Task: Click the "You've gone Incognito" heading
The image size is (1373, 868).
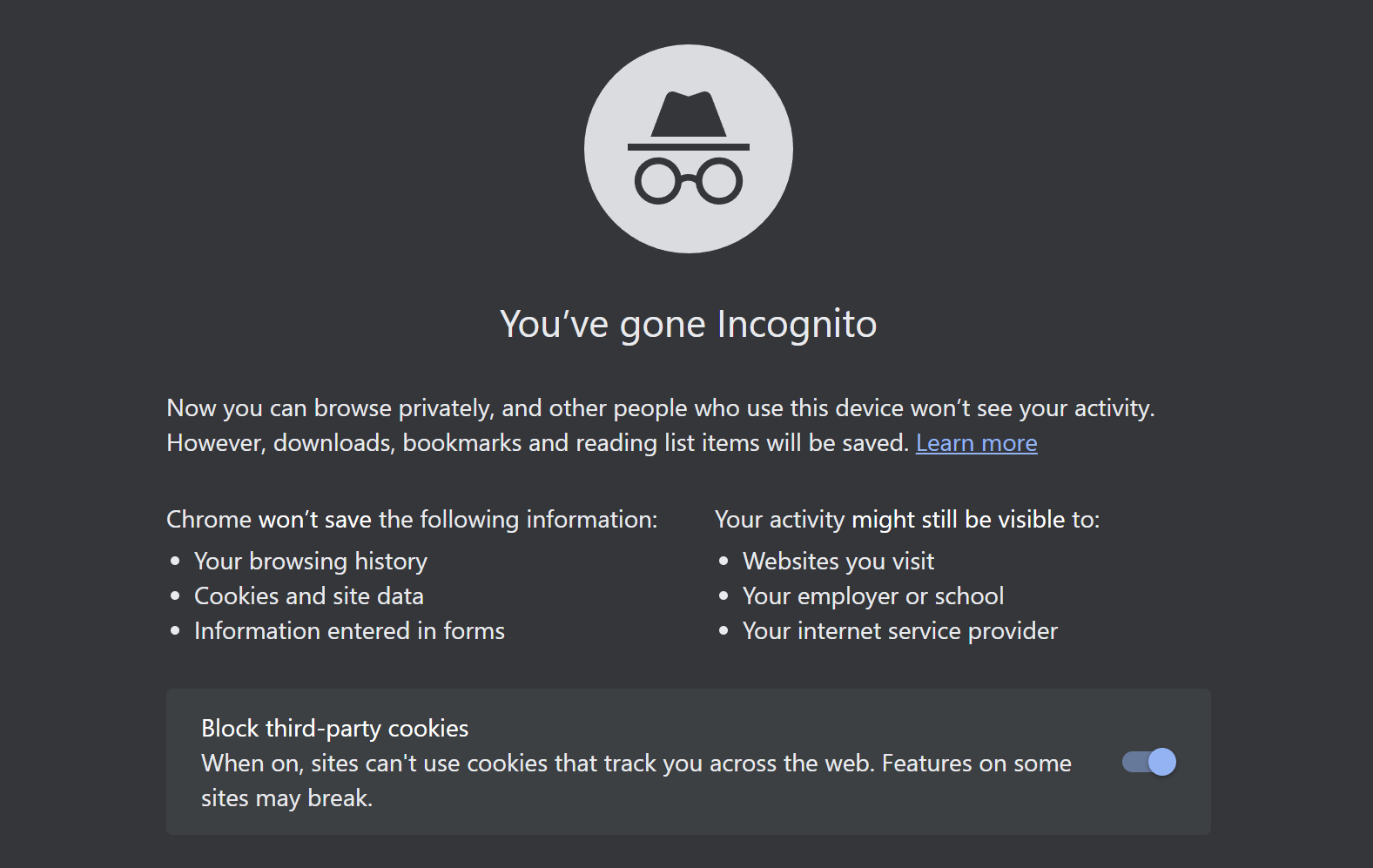Action: [688, 324]
